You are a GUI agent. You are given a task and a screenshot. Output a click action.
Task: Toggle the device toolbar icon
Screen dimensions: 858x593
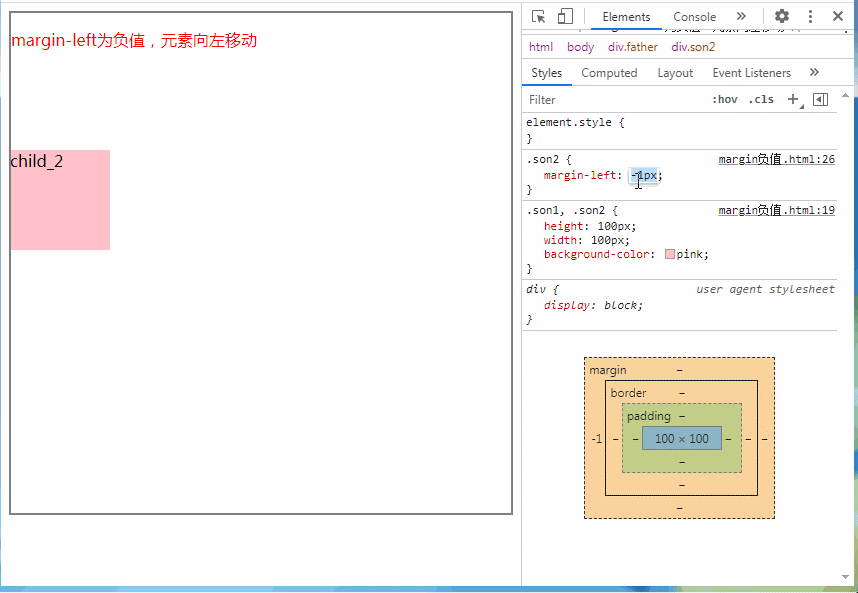coord(565,16)
